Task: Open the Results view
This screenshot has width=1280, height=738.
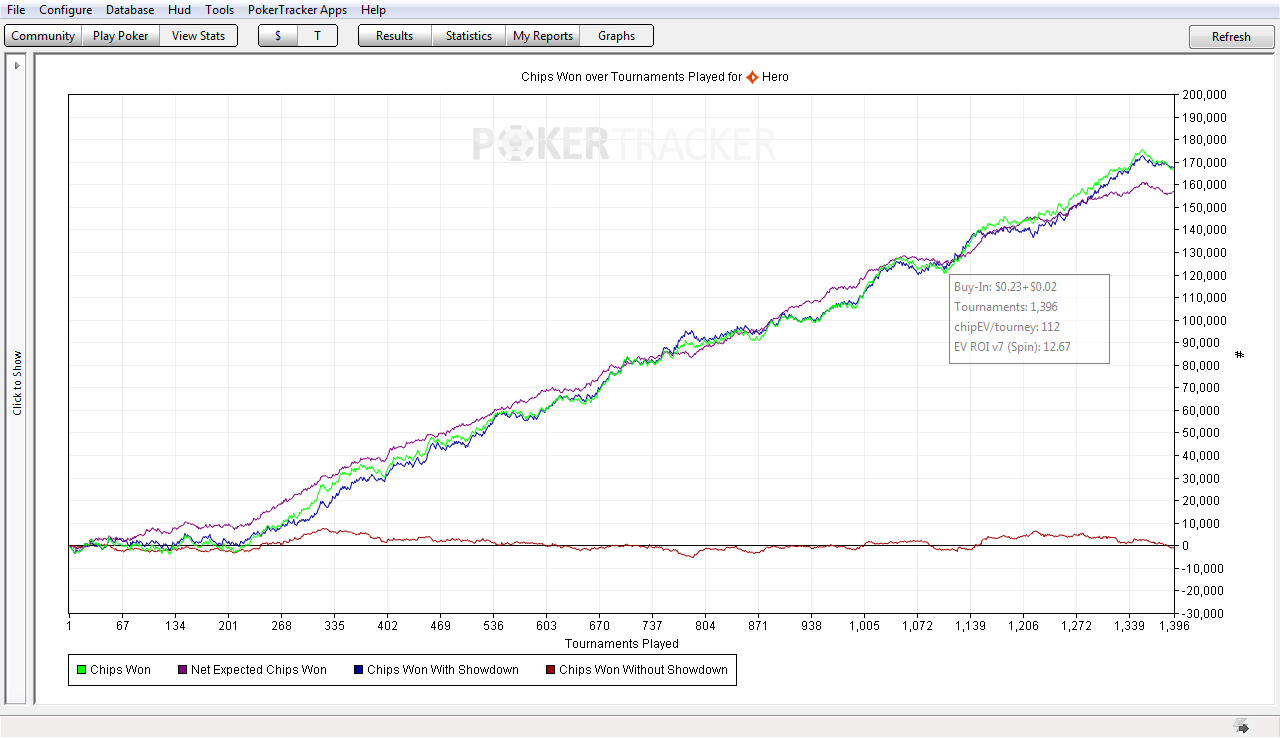Action: coord(395,36)
